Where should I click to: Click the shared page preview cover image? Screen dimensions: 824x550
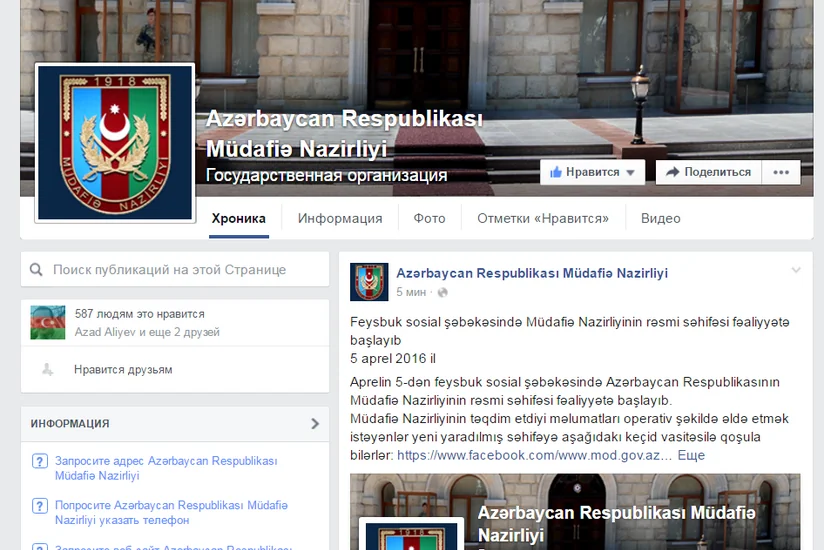tap(575, 512)
